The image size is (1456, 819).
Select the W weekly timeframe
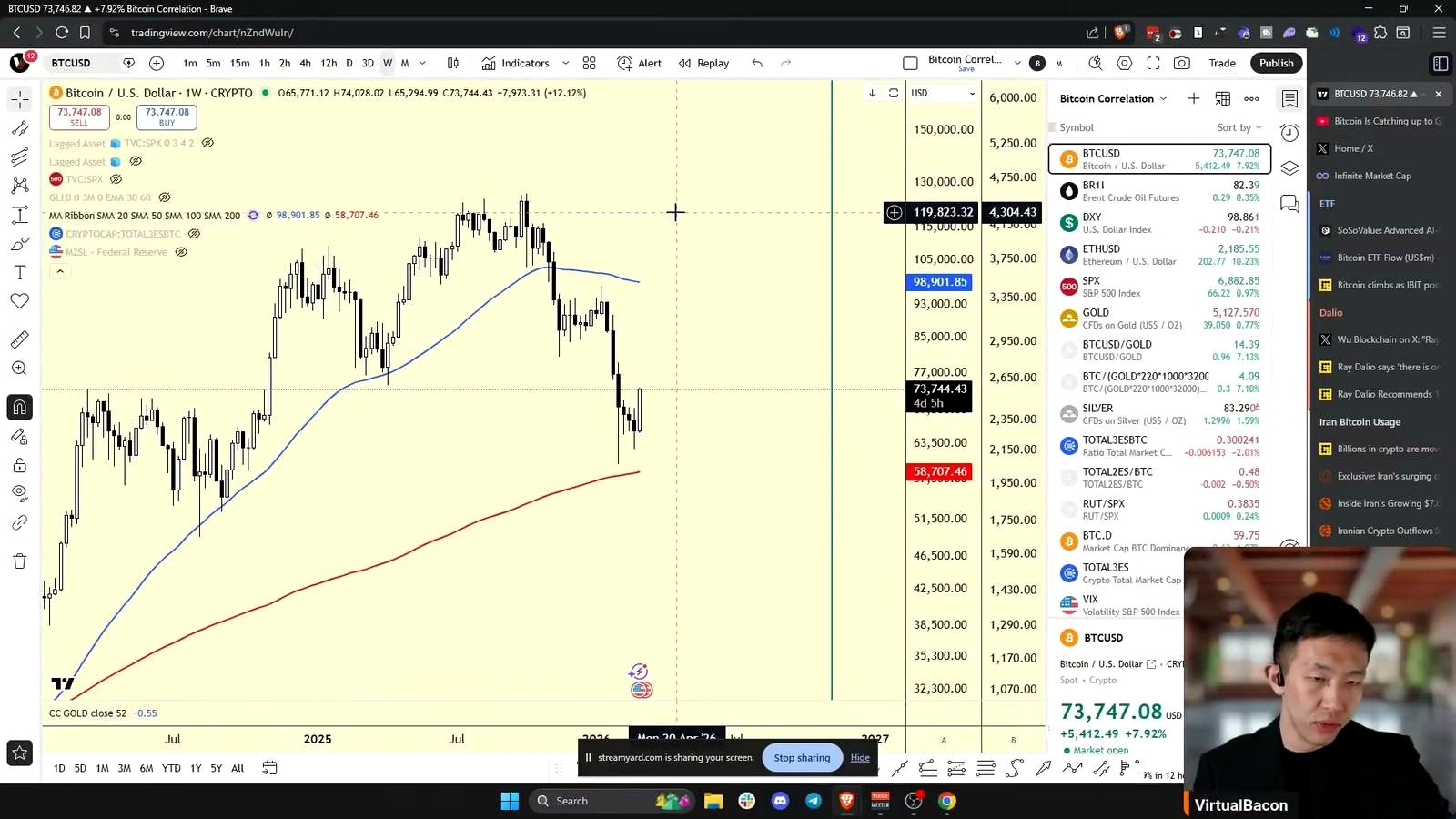[388, 63]
